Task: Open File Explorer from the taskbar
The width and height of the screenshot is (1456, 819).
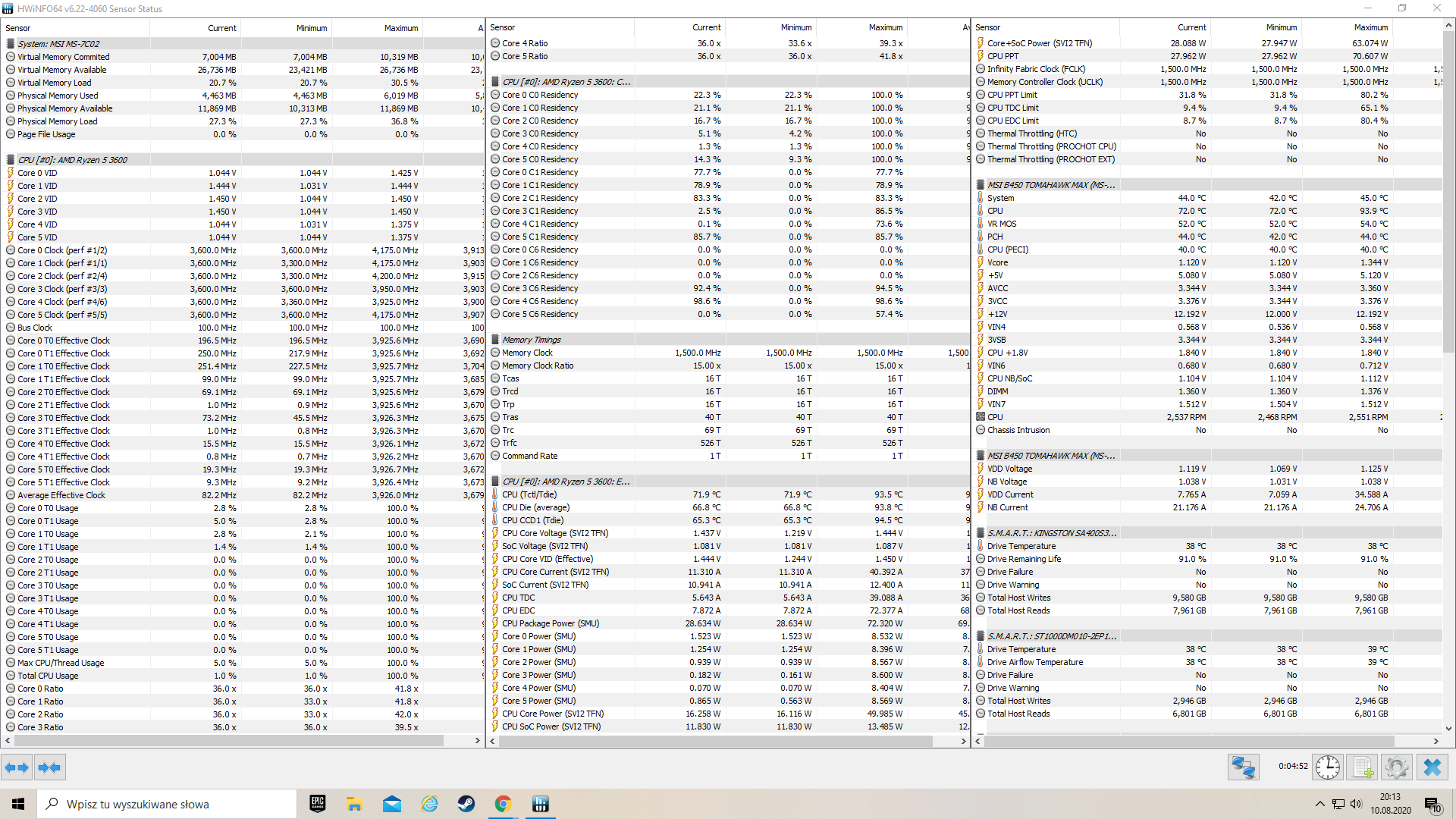Action: click(354, 804)
